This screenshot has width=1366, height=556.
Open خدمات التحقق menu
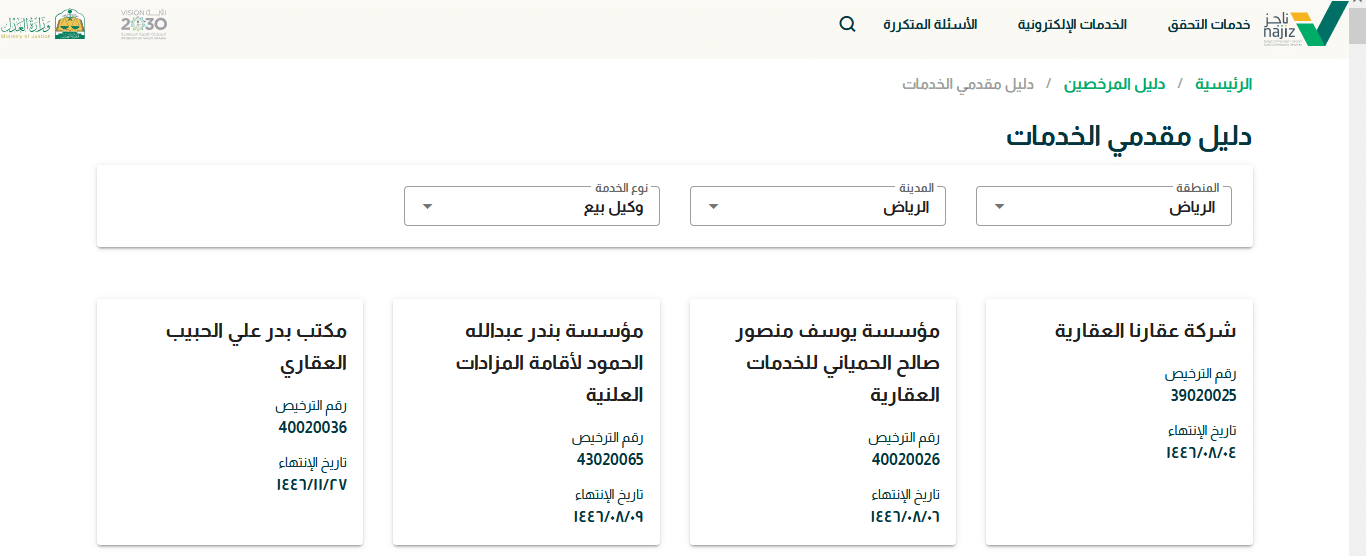[x=1209, y=24]
